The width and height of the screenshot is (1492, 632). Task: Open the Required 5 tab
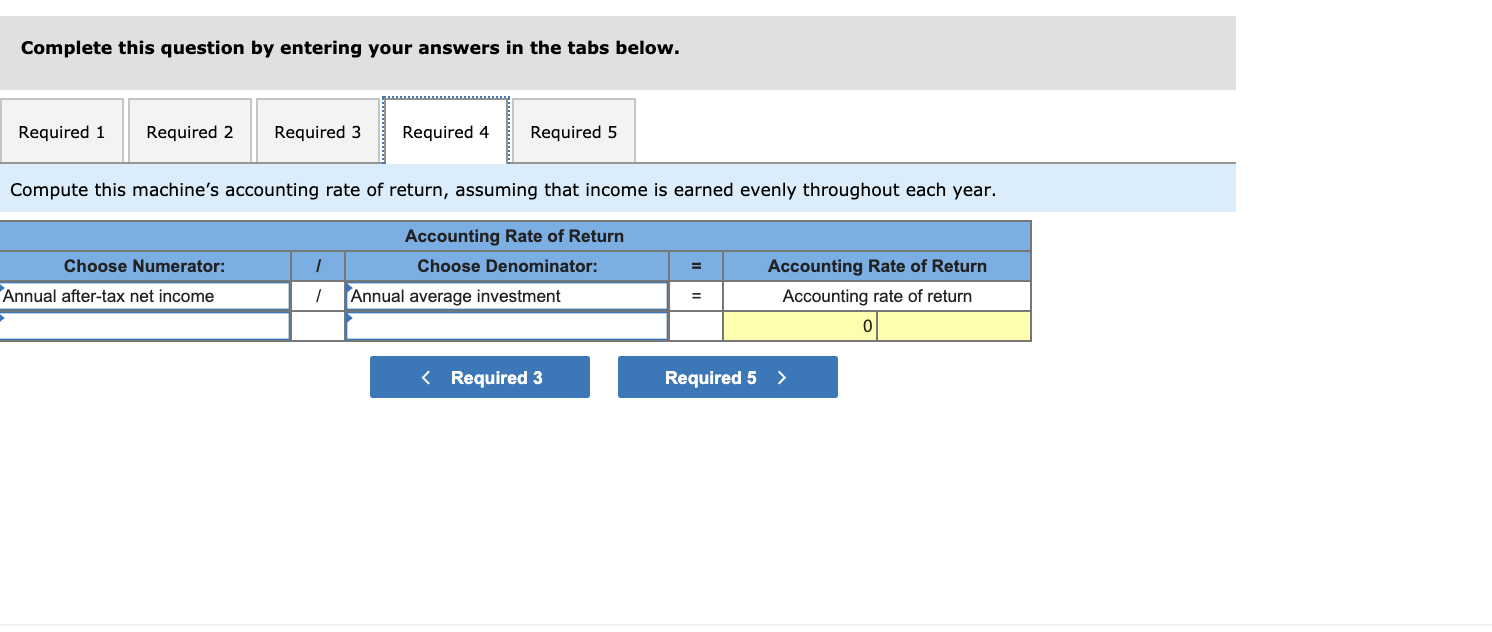point(573,131)
